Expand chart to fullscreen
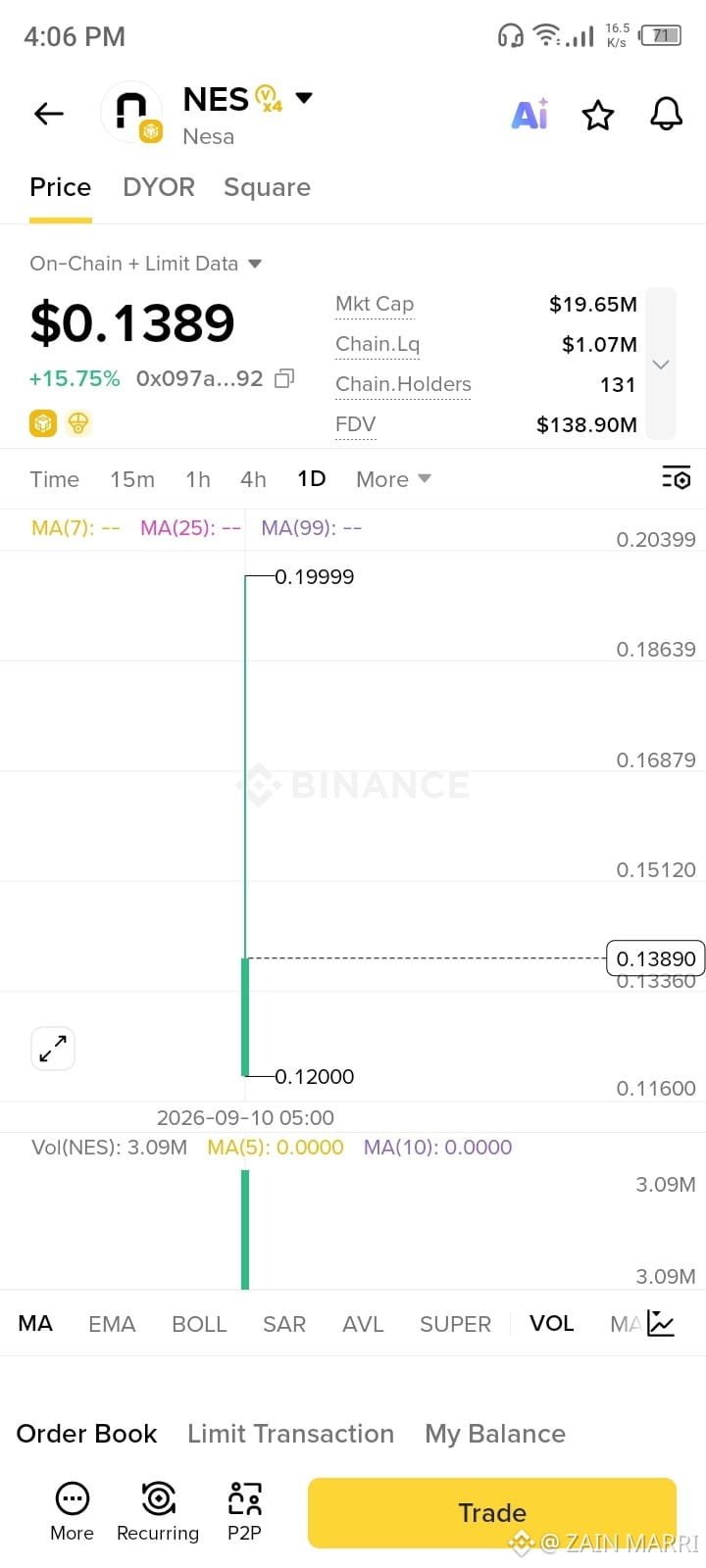 tap(53, 1049)
